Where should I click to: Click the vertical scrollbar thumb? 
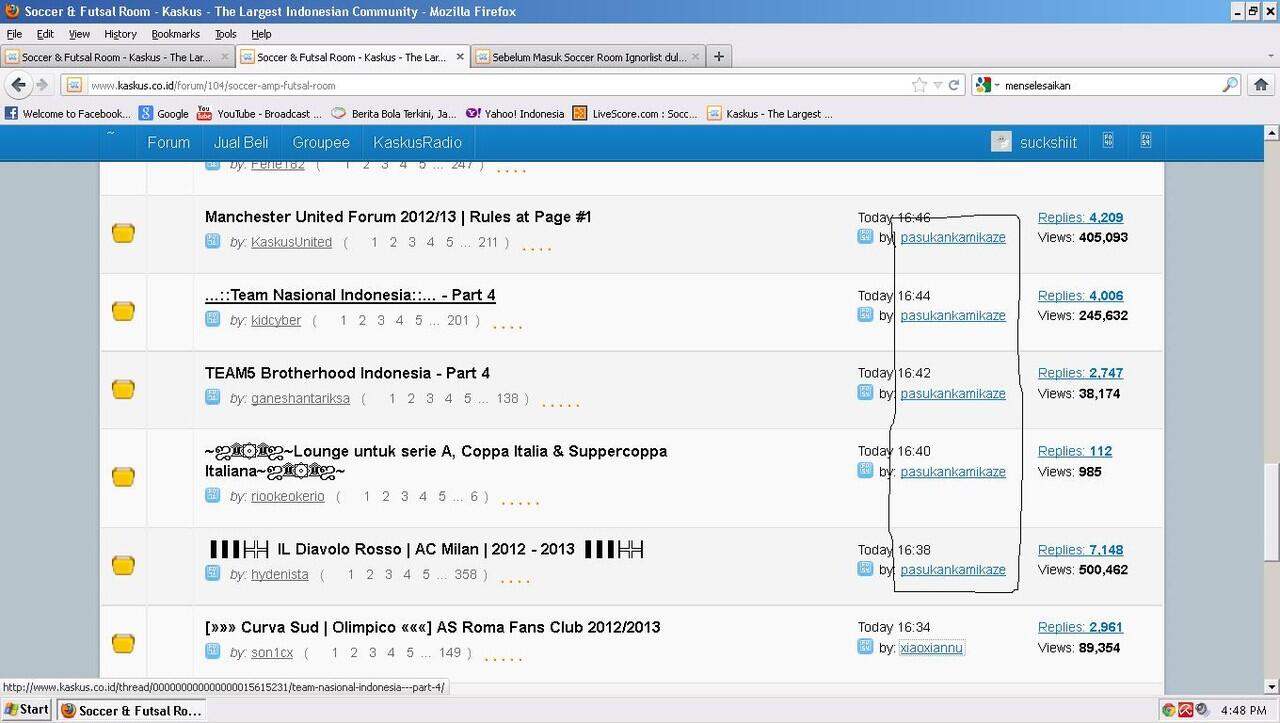1271,513
